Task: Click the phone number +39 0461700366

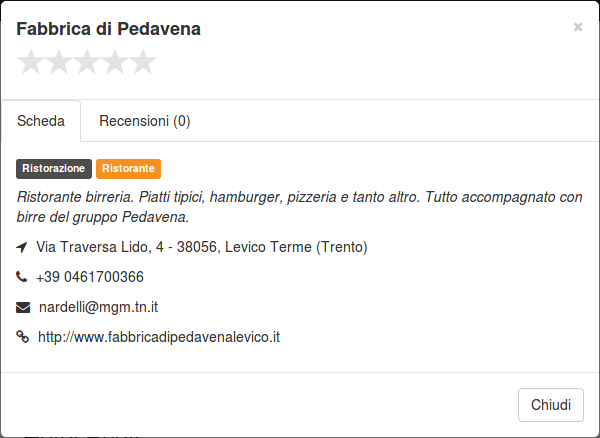Action: 90,277
